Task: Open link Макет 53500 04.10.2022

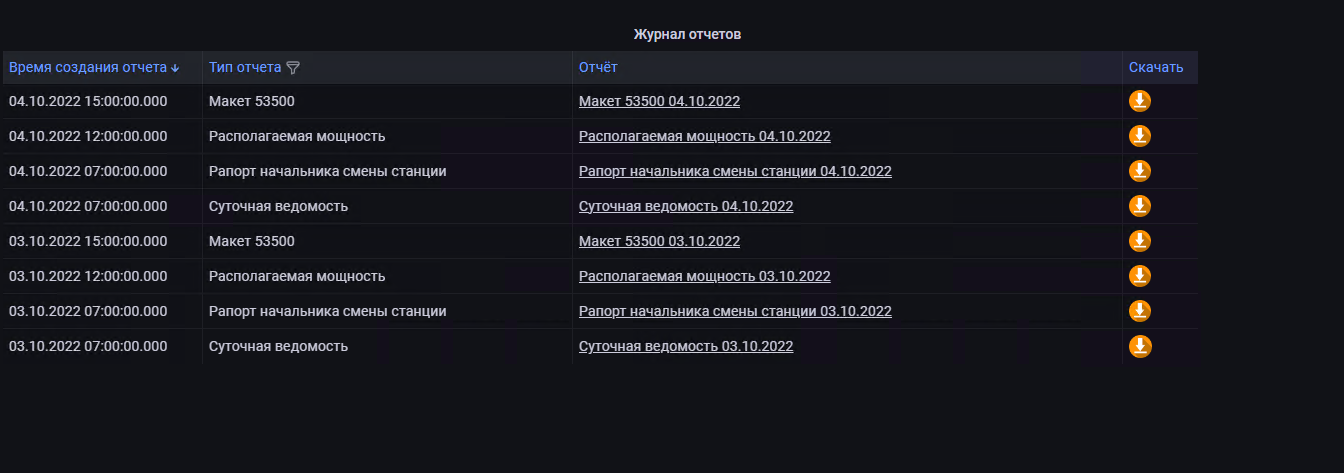Action: (659, 101)
